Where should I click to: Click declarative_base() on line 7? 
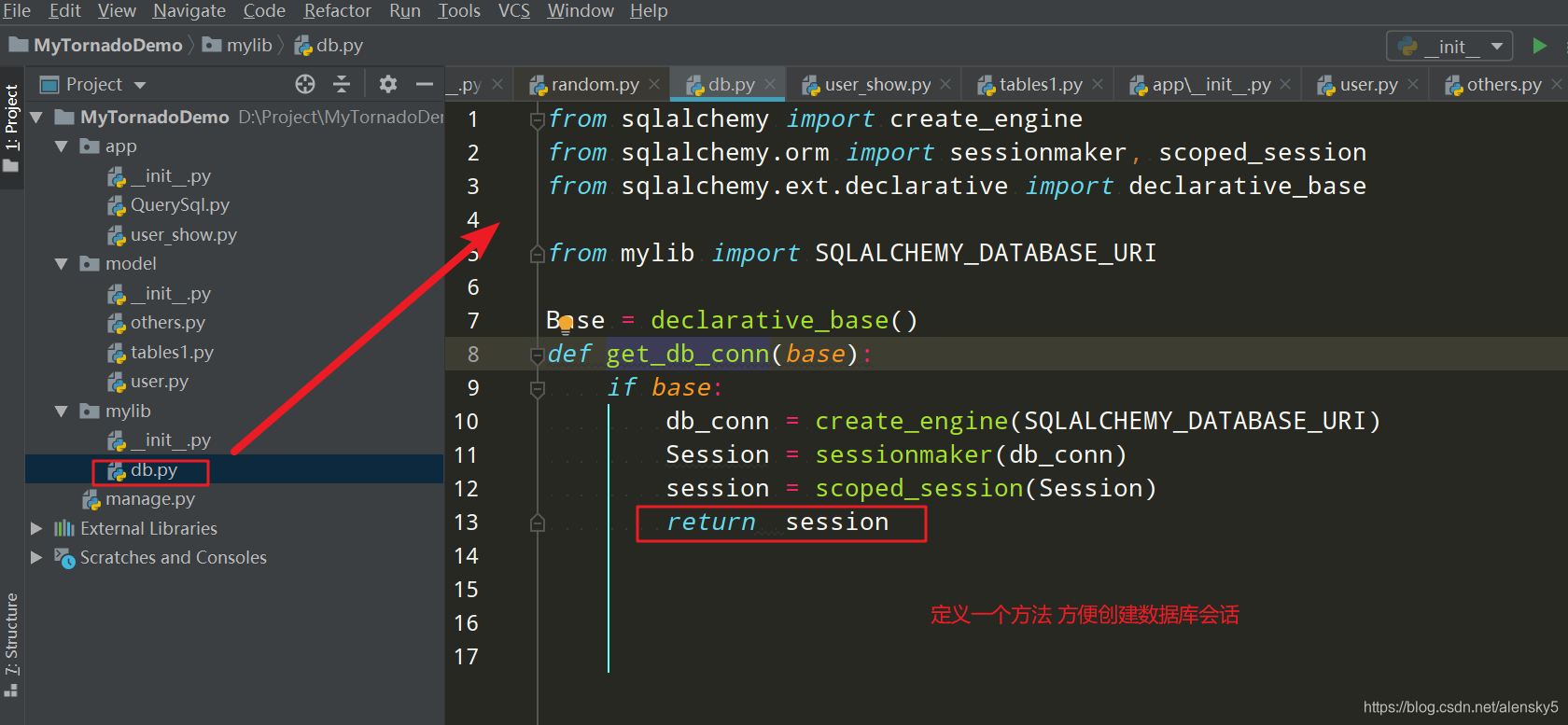tap(785, 321)
